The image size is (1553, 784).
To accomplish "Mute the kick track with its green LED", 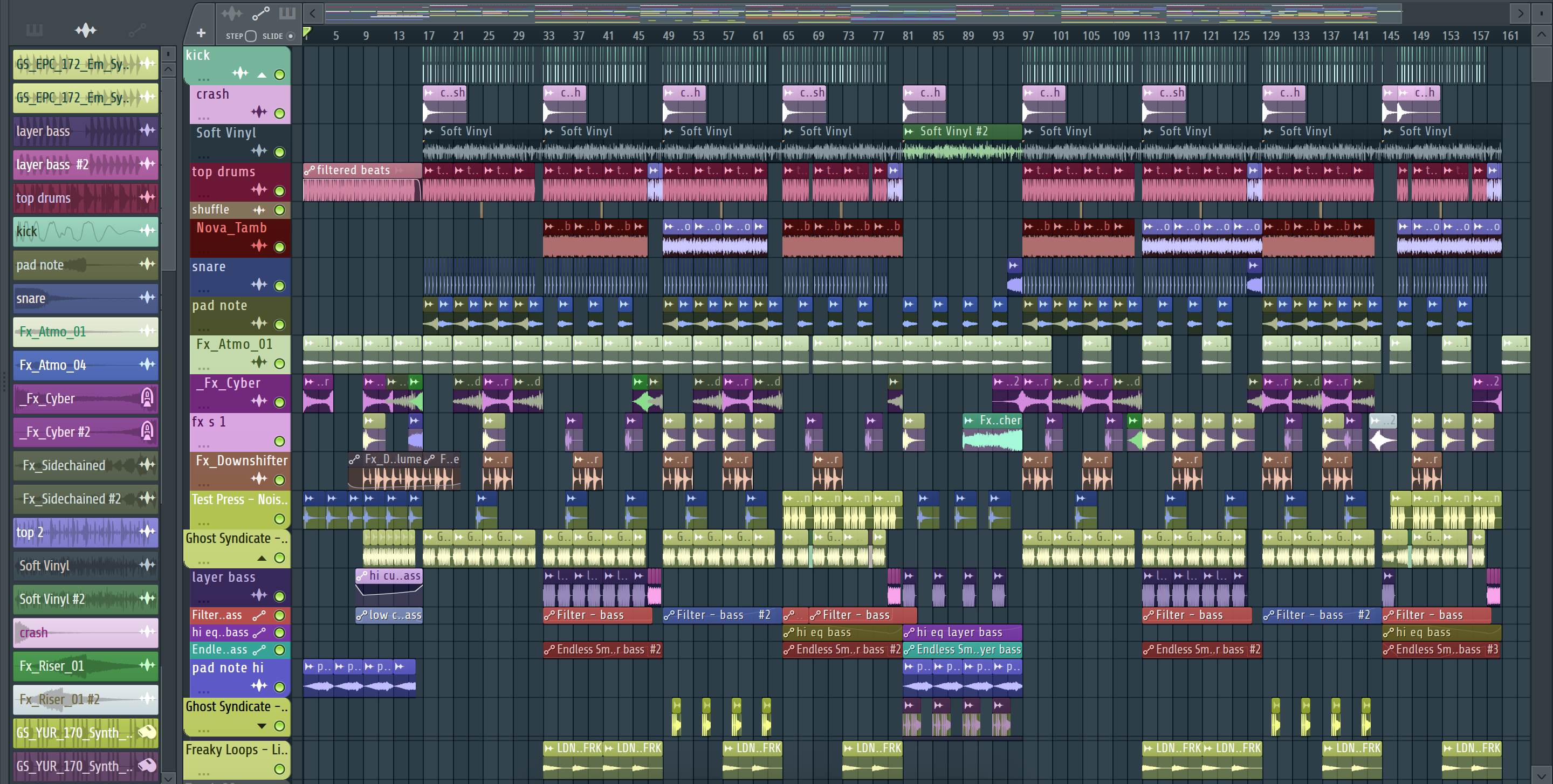I will (x=280, y=75).
